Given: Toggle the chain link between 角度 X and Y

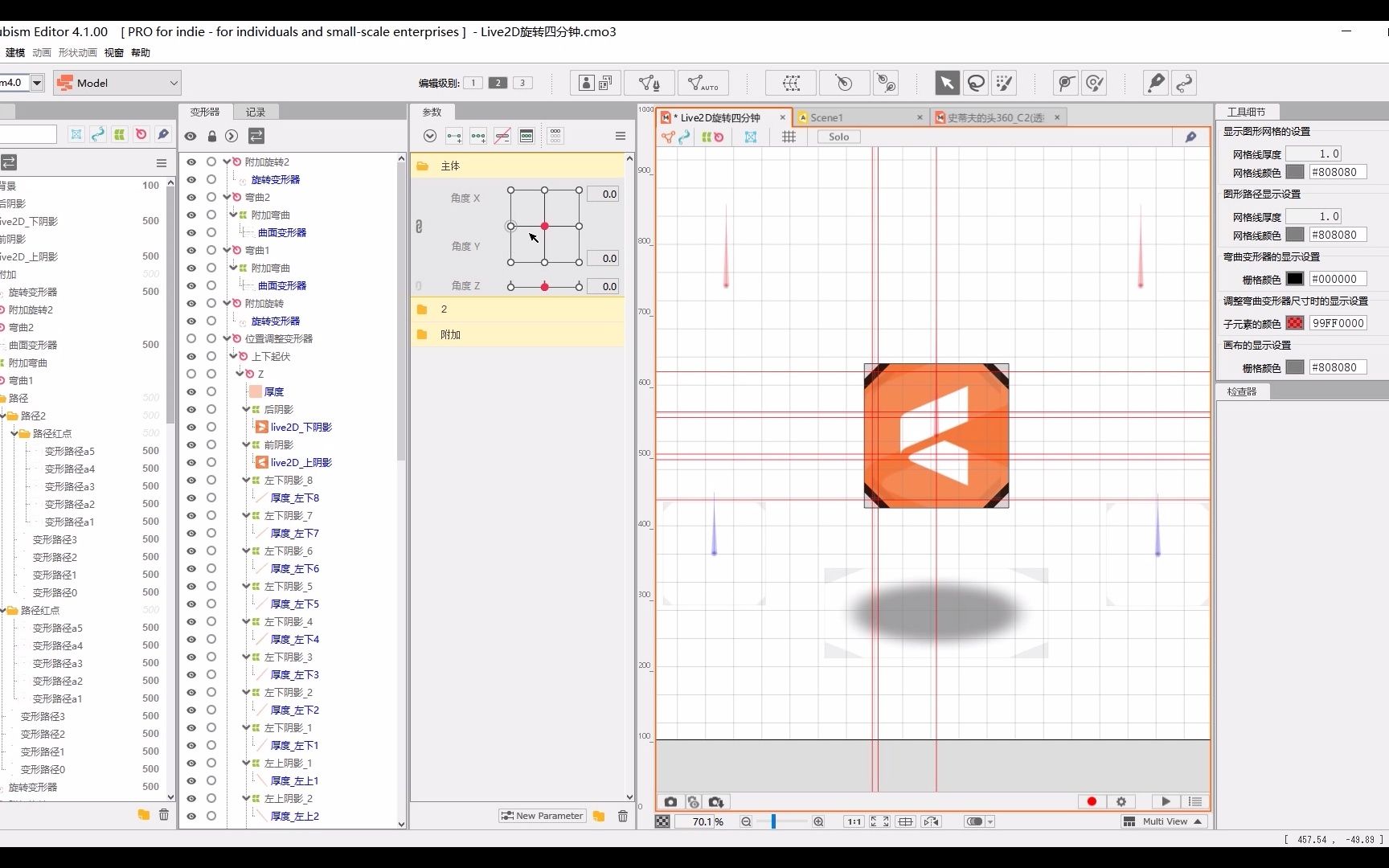Looking at the screenshot, I should (419, 227).
